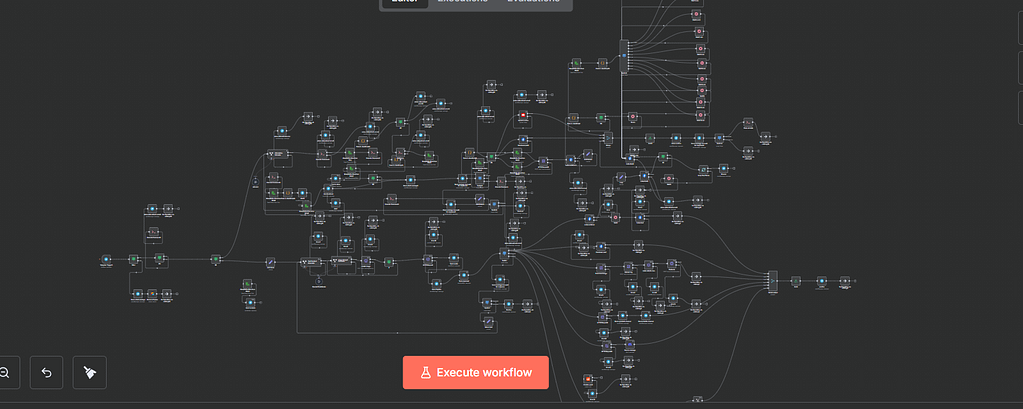Select a pink node in the top-right column

(x=701, y=64)
